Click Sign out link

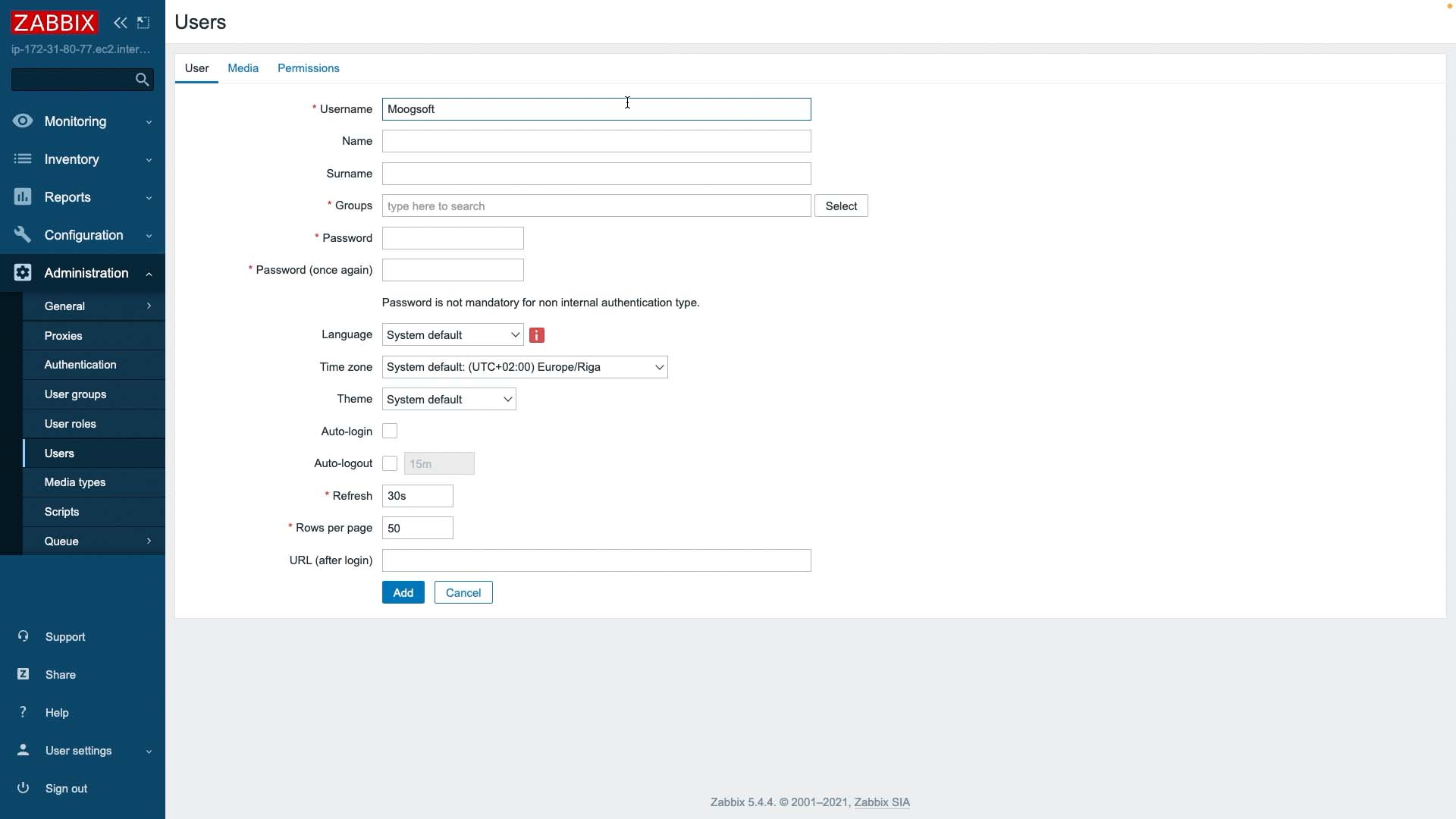pyautogui.click(x=66, y=789)
